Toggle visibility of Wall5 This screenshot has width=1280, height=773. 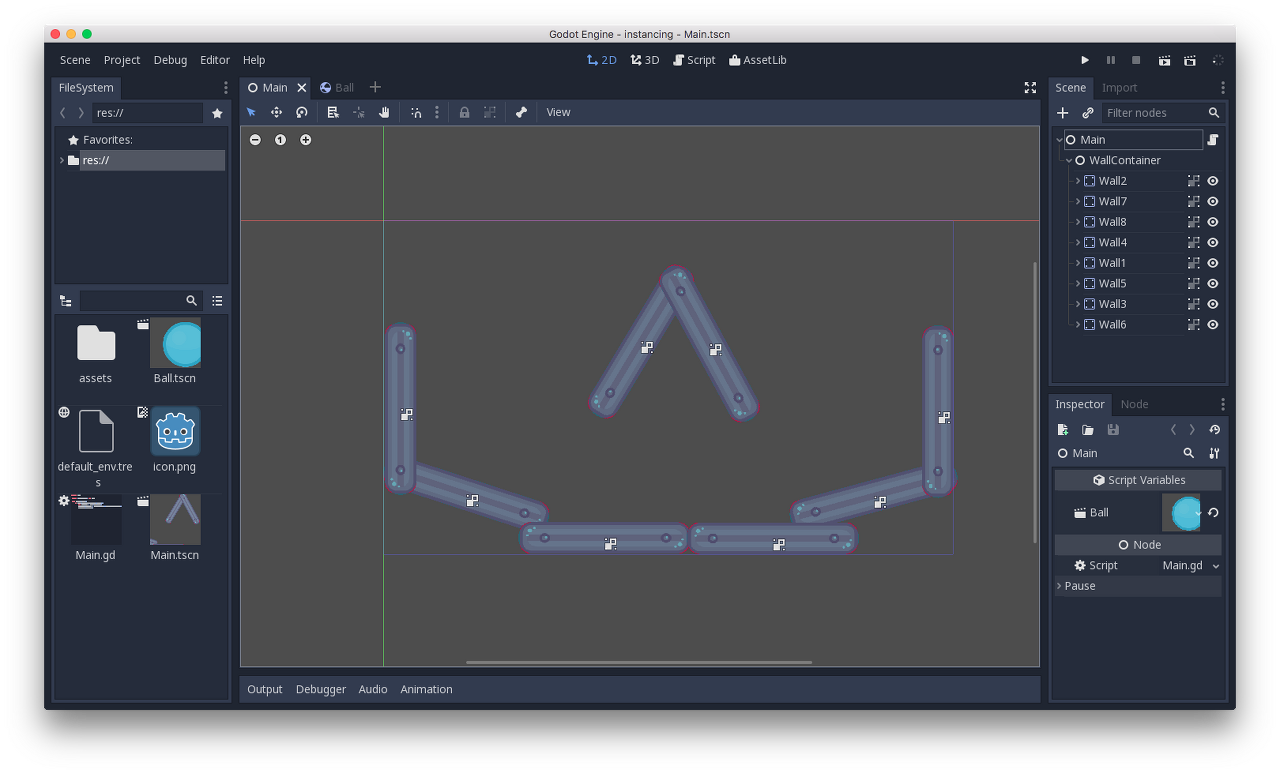(x=1213, y=283)
